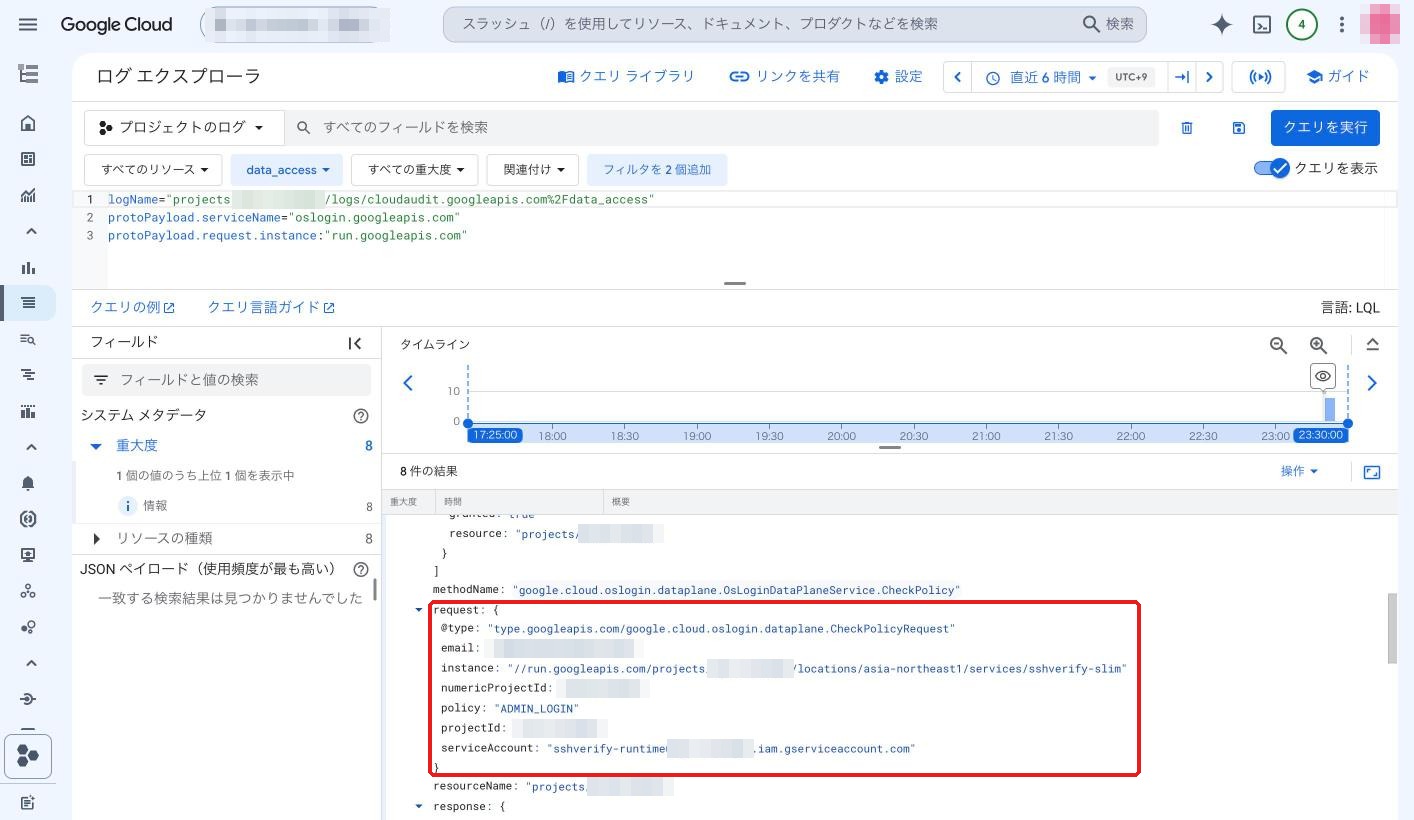
Task: Collapse the timeline panel chevron
Action: pyautogui.click(x=1372, y=345)
